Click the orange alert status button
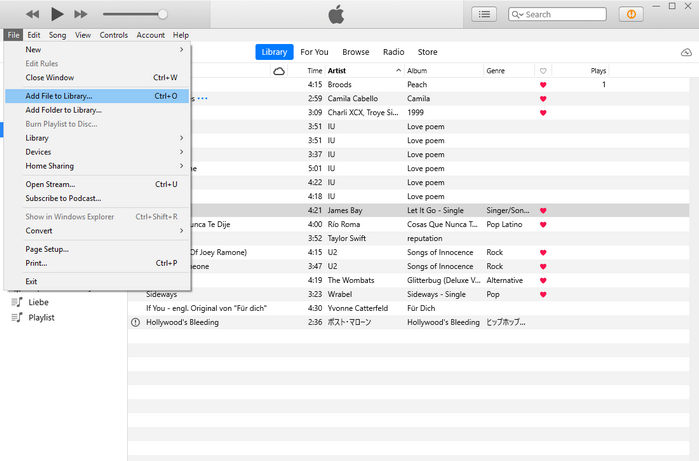699x461 pixels. (x=631, y=14)
